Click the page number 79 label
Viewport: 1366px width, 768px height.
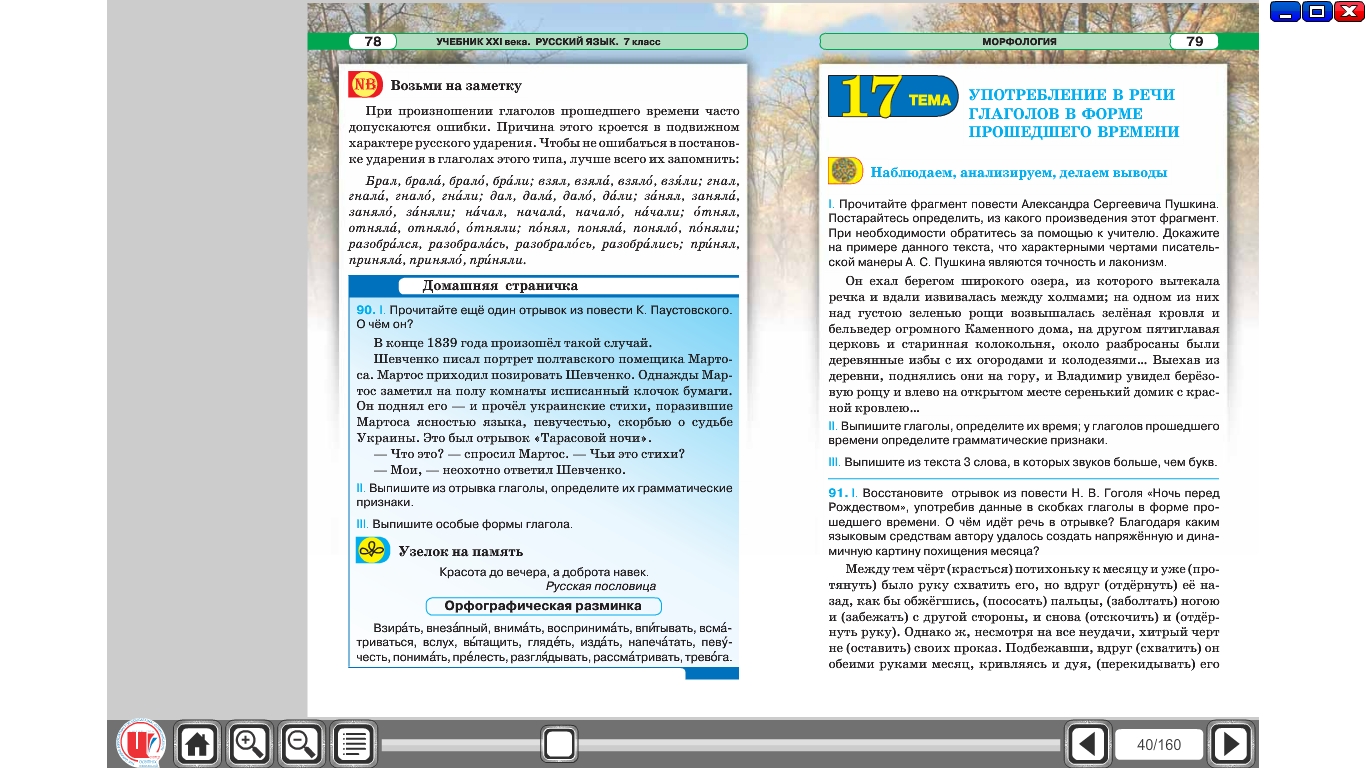click(x=1194, y=42)
